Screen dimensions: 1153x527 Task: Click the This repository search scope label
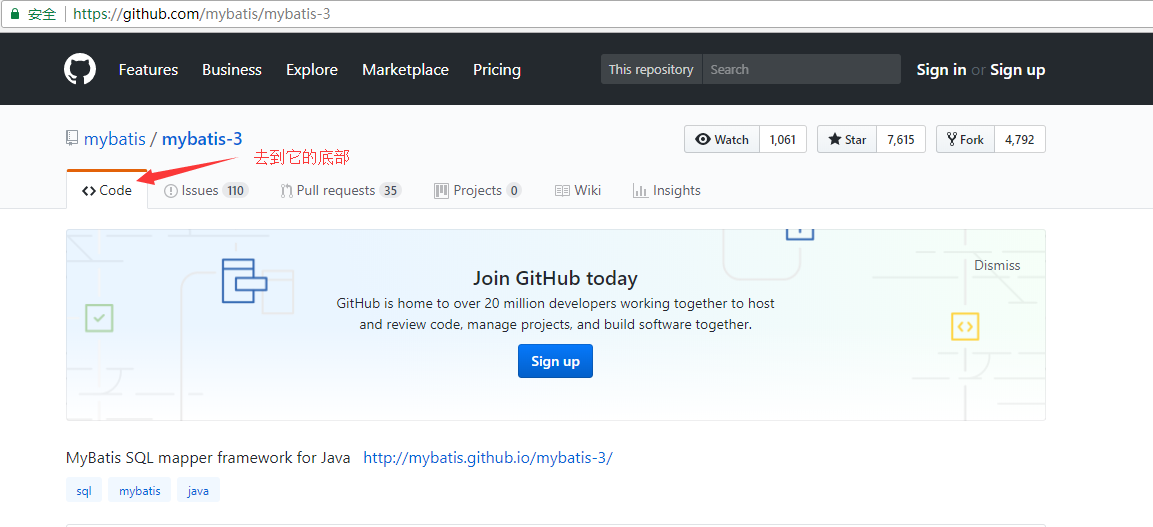[651, 69]
